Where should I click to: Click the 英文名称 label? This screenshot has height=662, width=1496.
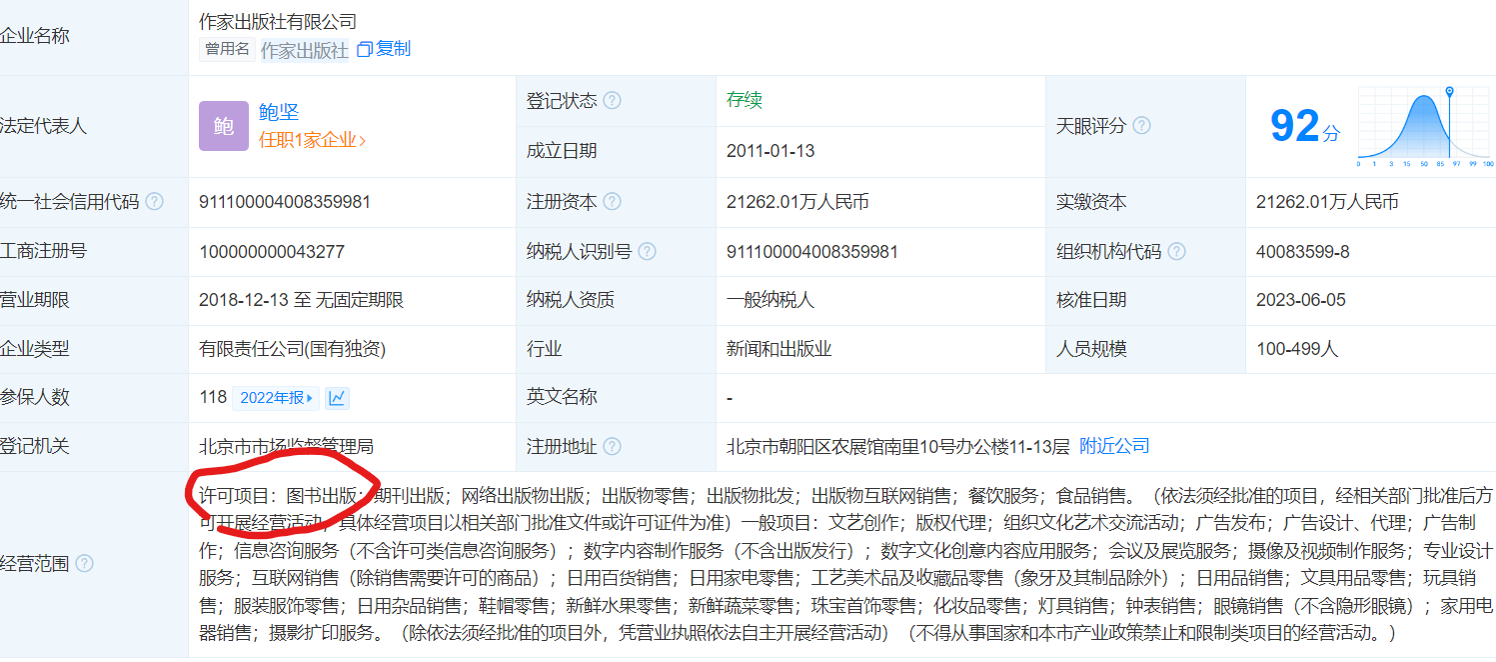coord(562,397)
